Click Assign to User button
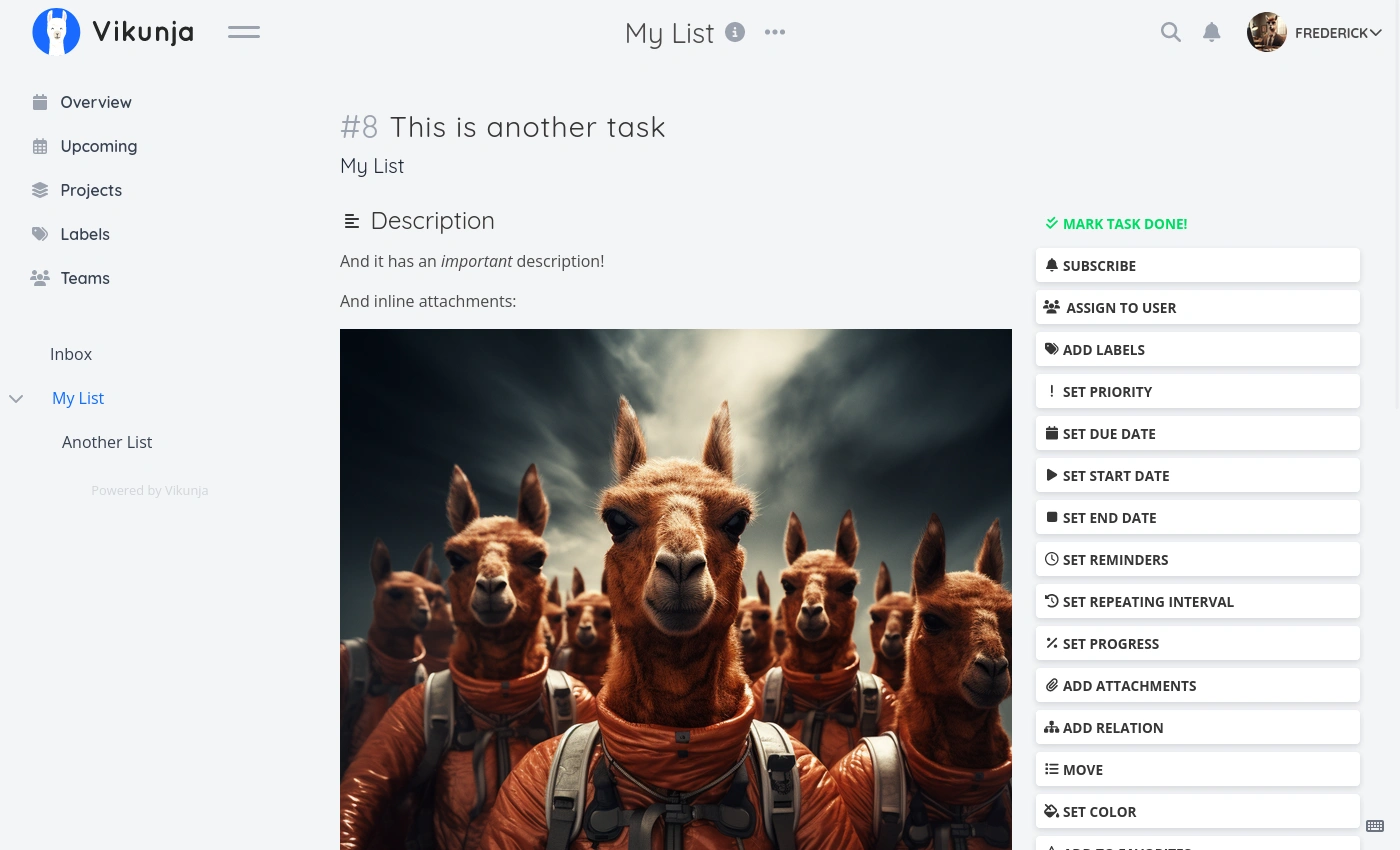This screenshot has height=850, width=1400. point(1198,308)
